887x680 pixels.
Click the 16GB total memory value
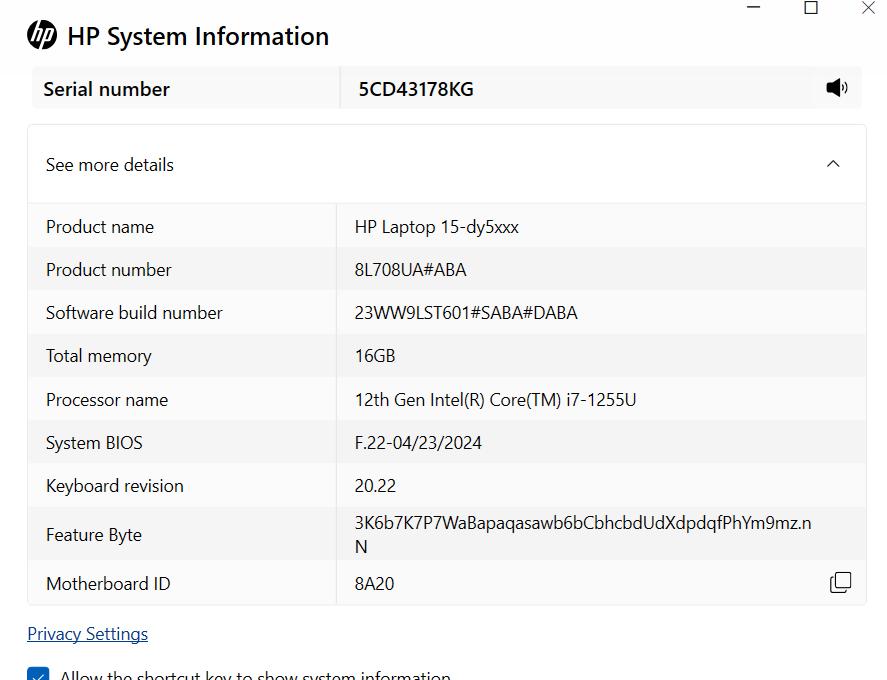tap(375, 356)
